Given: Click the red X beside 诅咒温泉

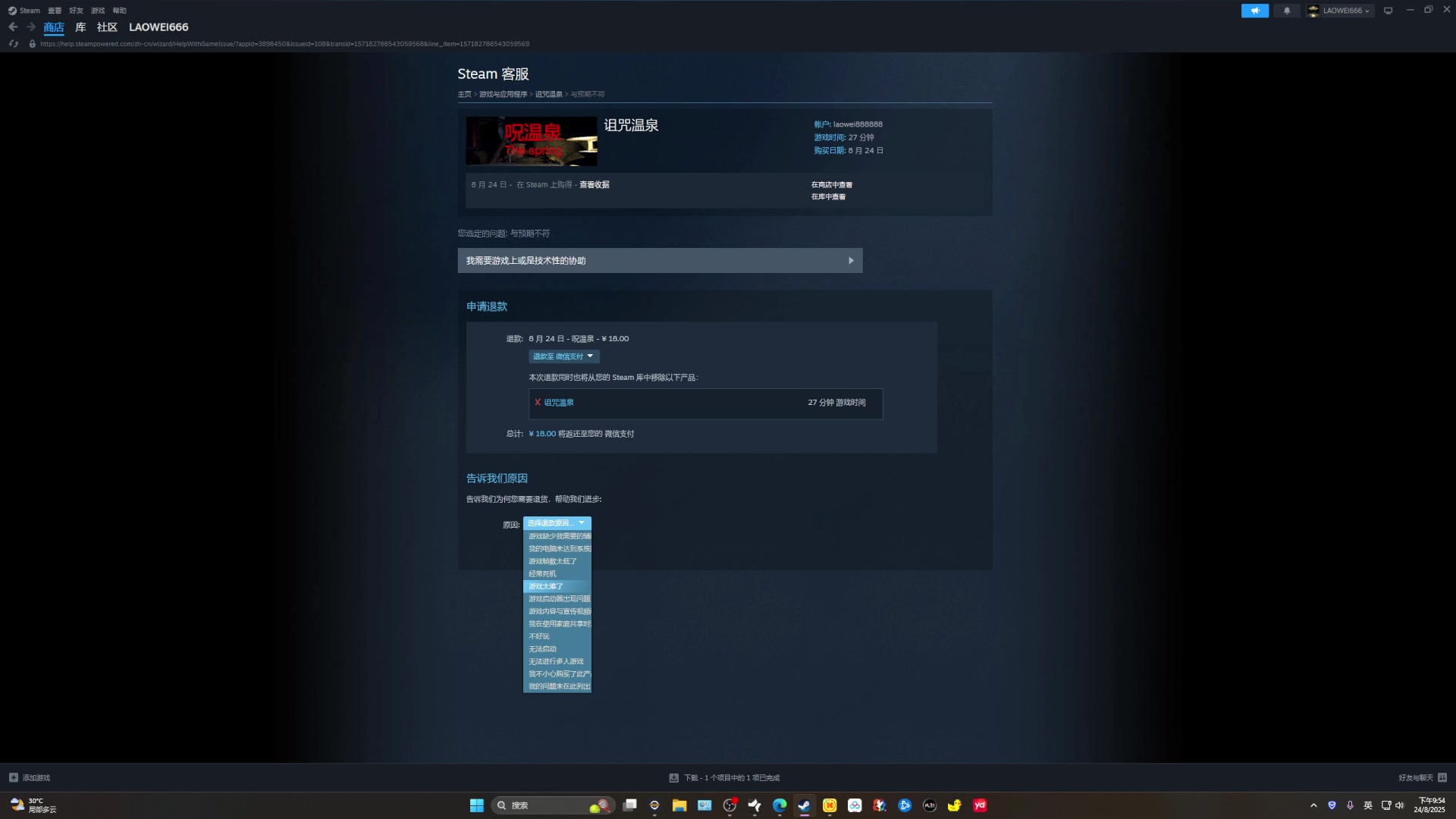Looking at the screenshot, I should point(538,403).
